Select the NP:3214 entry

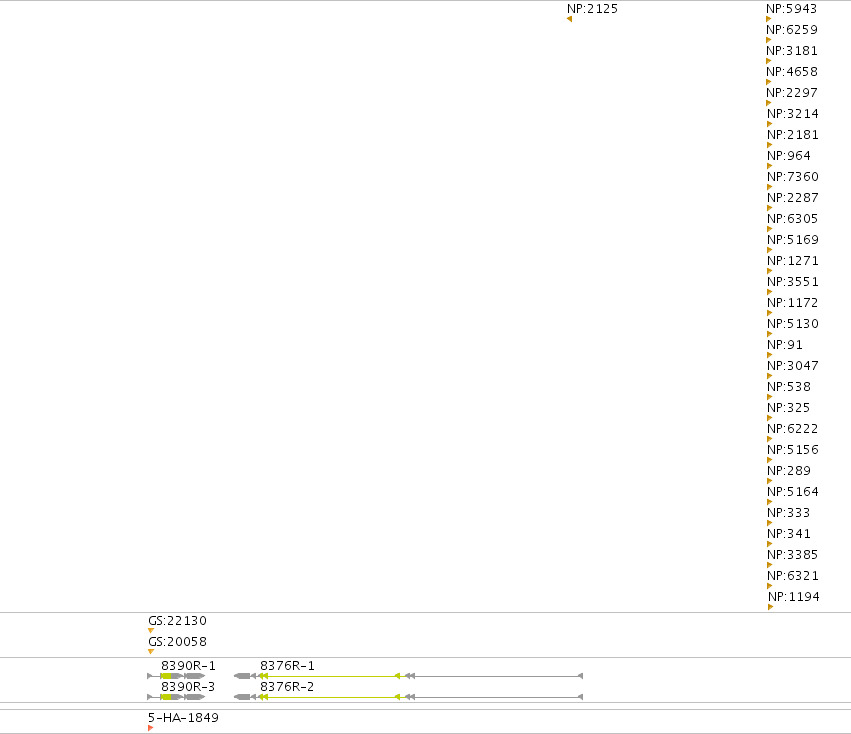tap(792, 114)
